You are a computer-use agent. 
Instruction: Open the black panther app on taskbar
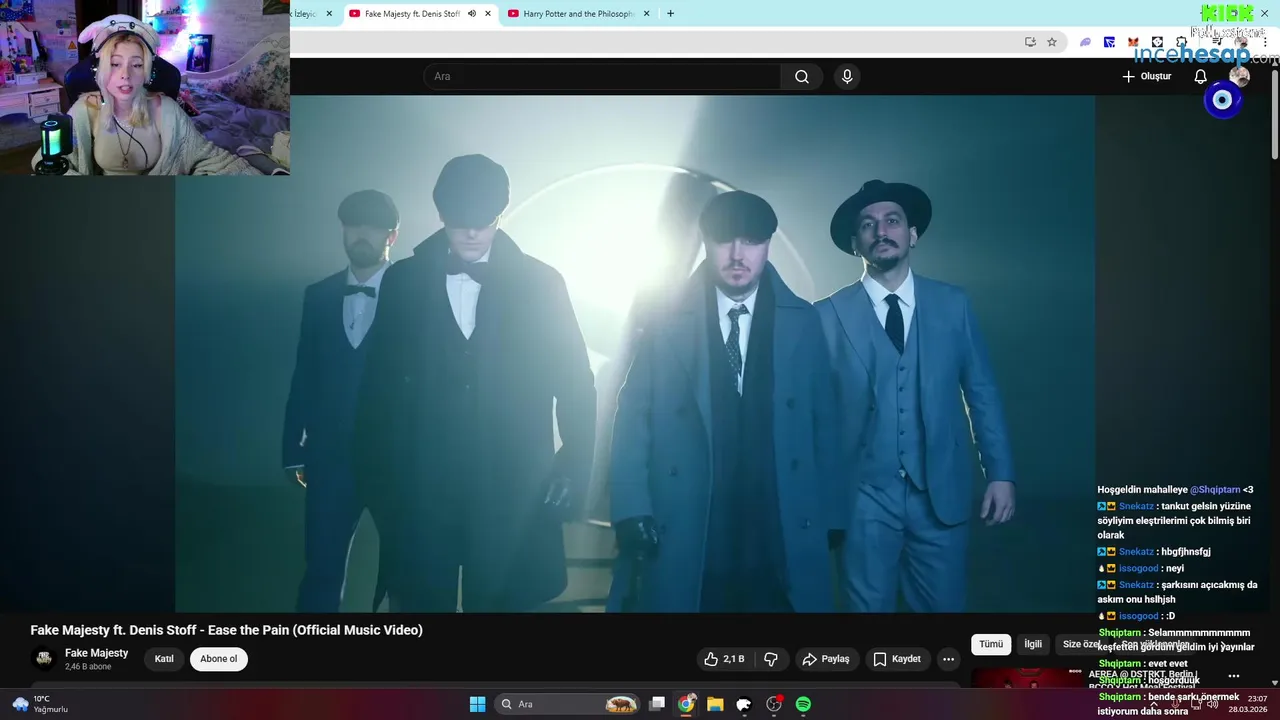[x=744, y=704]
